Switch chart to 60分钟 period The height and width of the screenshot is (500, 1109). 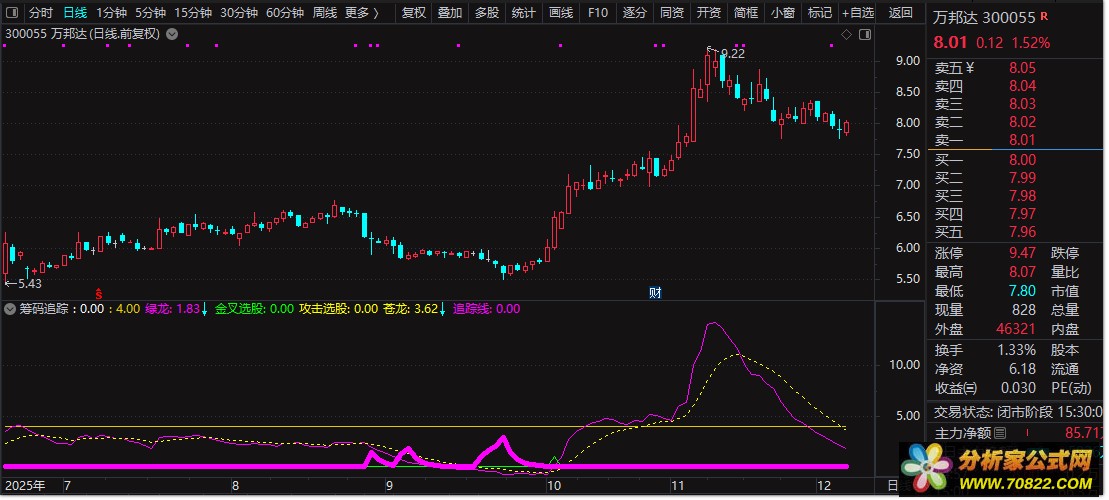pos(283,13)
